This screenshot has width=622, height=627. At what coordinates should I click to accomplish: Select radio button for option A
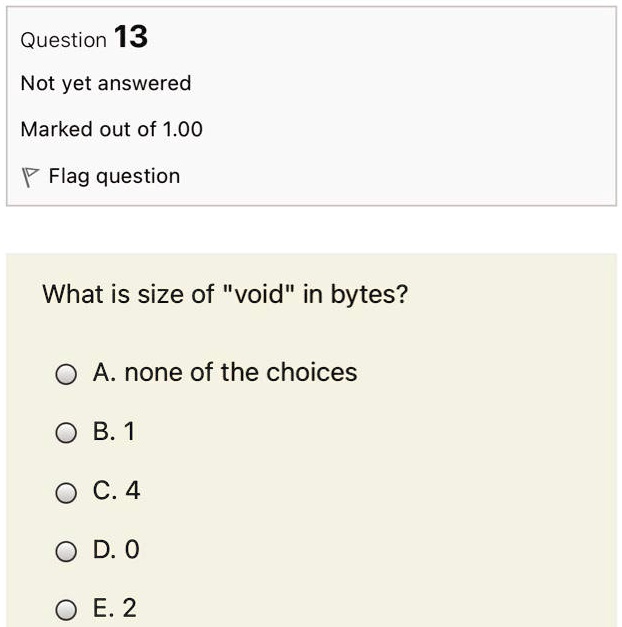[x=66, y=374]
